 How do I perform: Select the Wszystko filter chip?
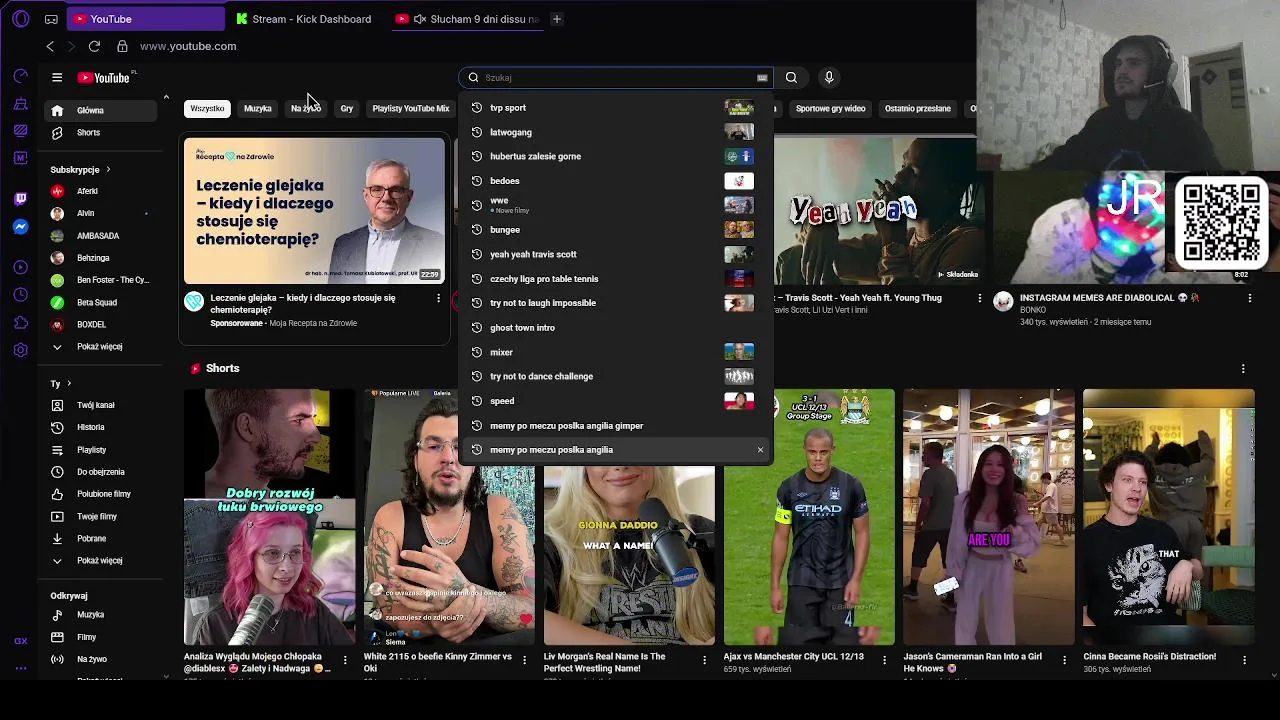[208, 108]
